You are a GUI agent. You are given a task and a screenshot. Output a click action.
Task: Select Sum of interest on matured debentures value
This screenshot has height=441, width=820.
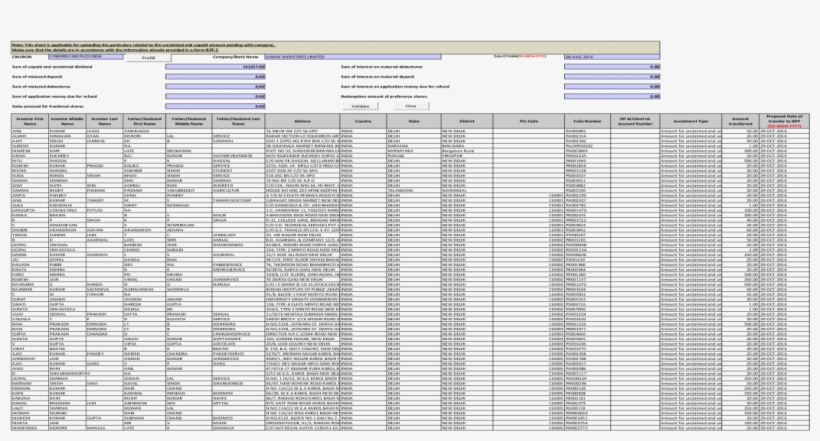612,67
